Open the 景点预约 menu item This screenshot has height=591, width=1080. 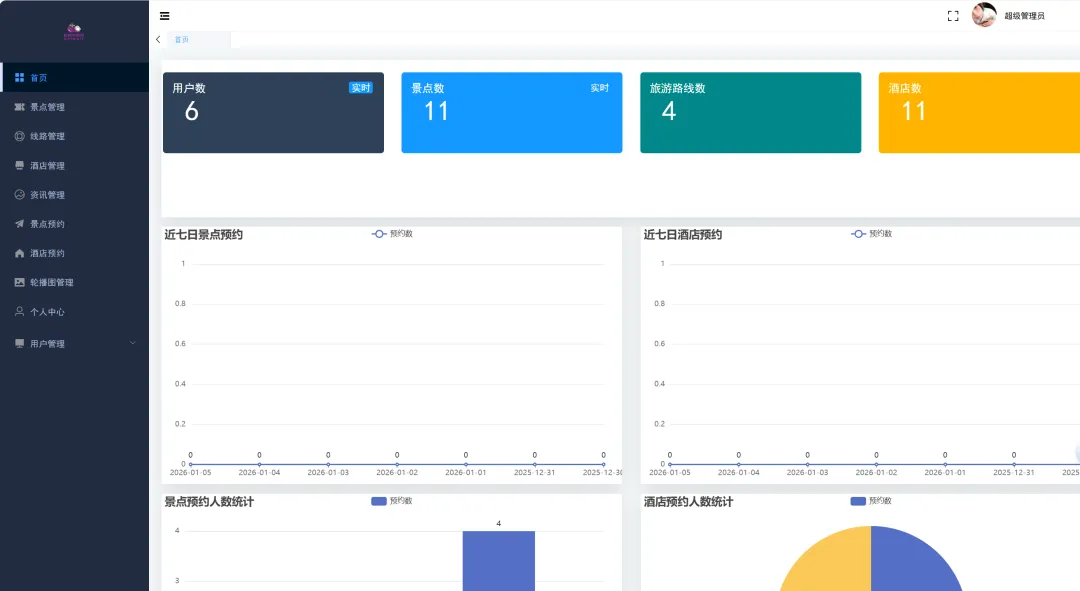[74, 224]
